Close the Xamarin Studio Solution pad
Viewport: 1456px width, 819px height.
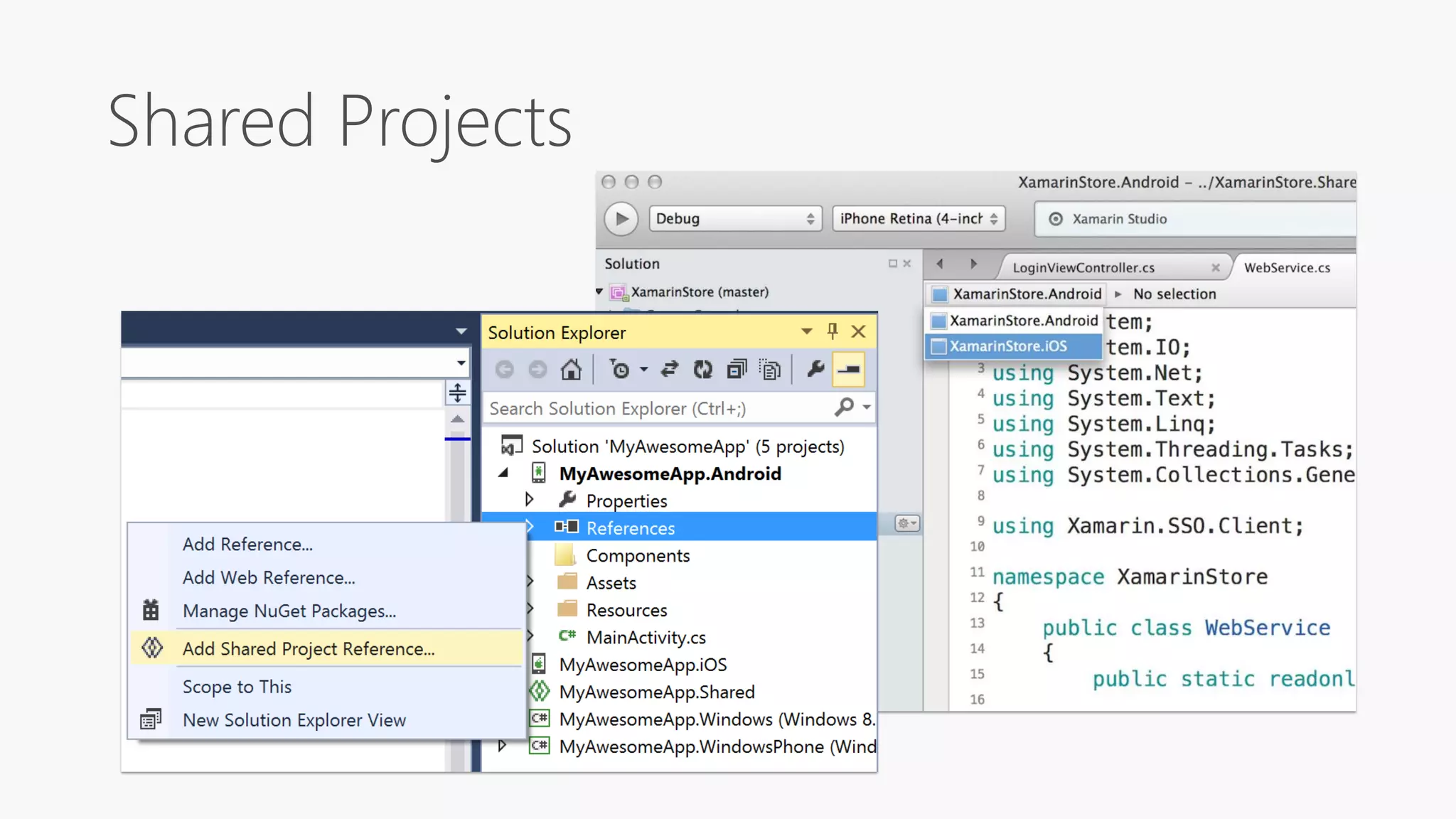(x=907, y=263)
